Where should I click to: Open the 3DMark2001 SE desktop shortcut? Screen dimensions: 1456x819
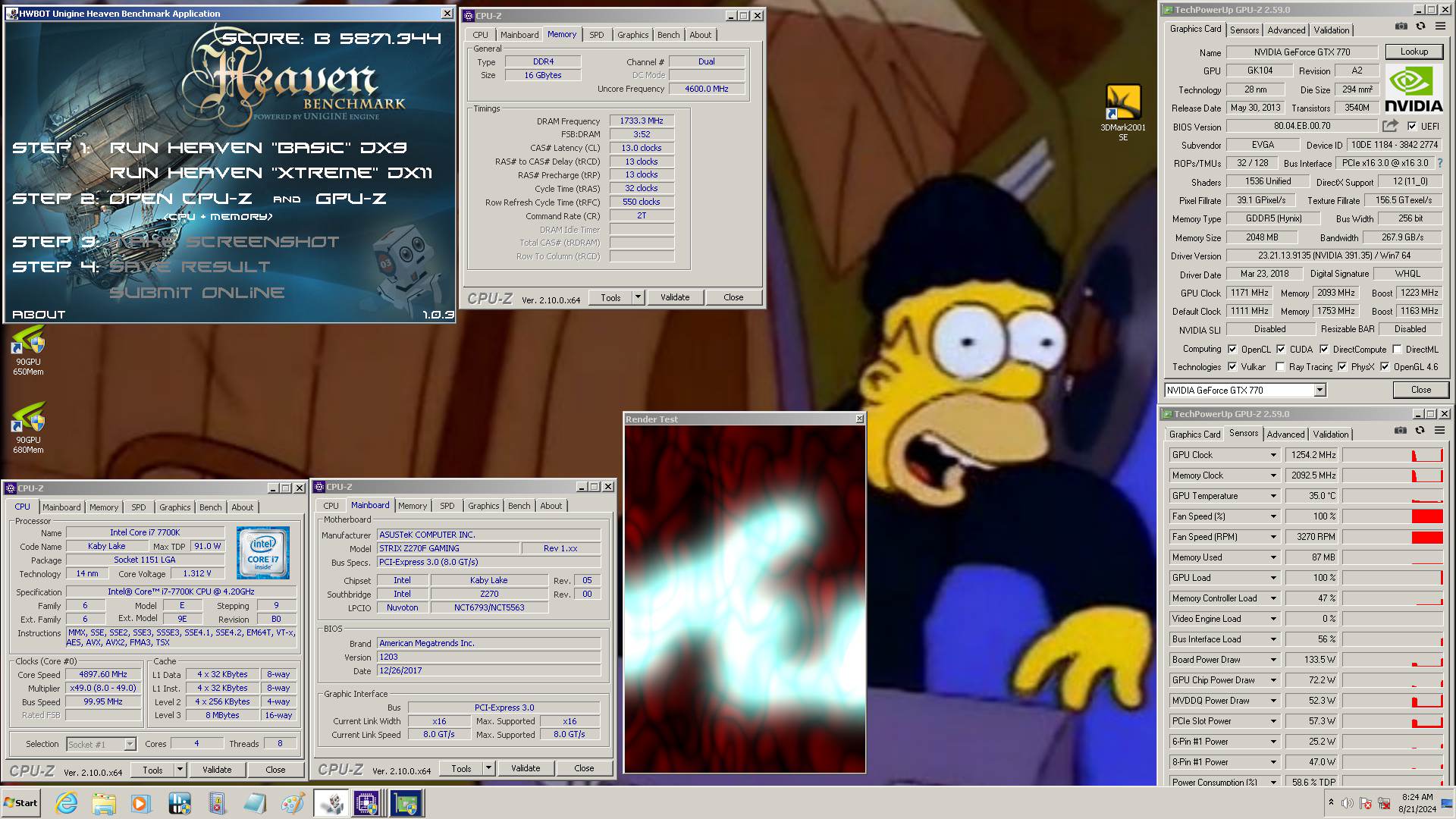pyautogui.click(x=1123, y=113)
